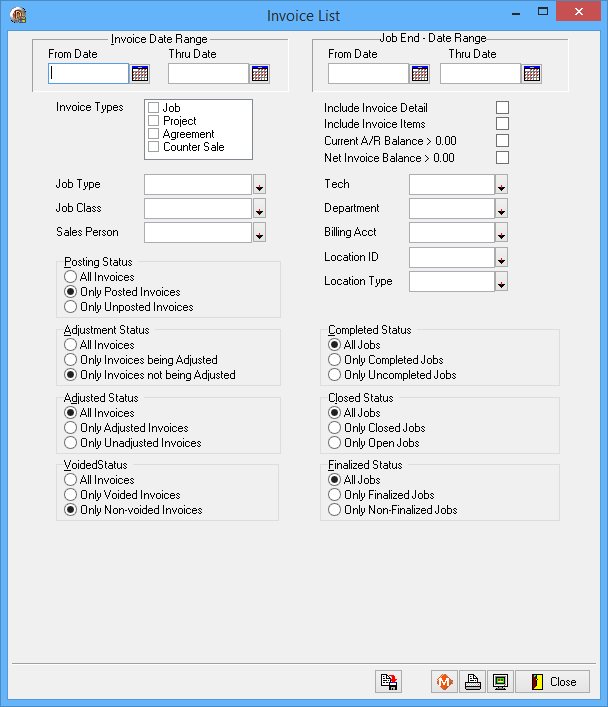The width and height of the screenshot is (608, 707).
Task: Tick Net Invoice Balance > 0.00
Action: coord(502,158)
